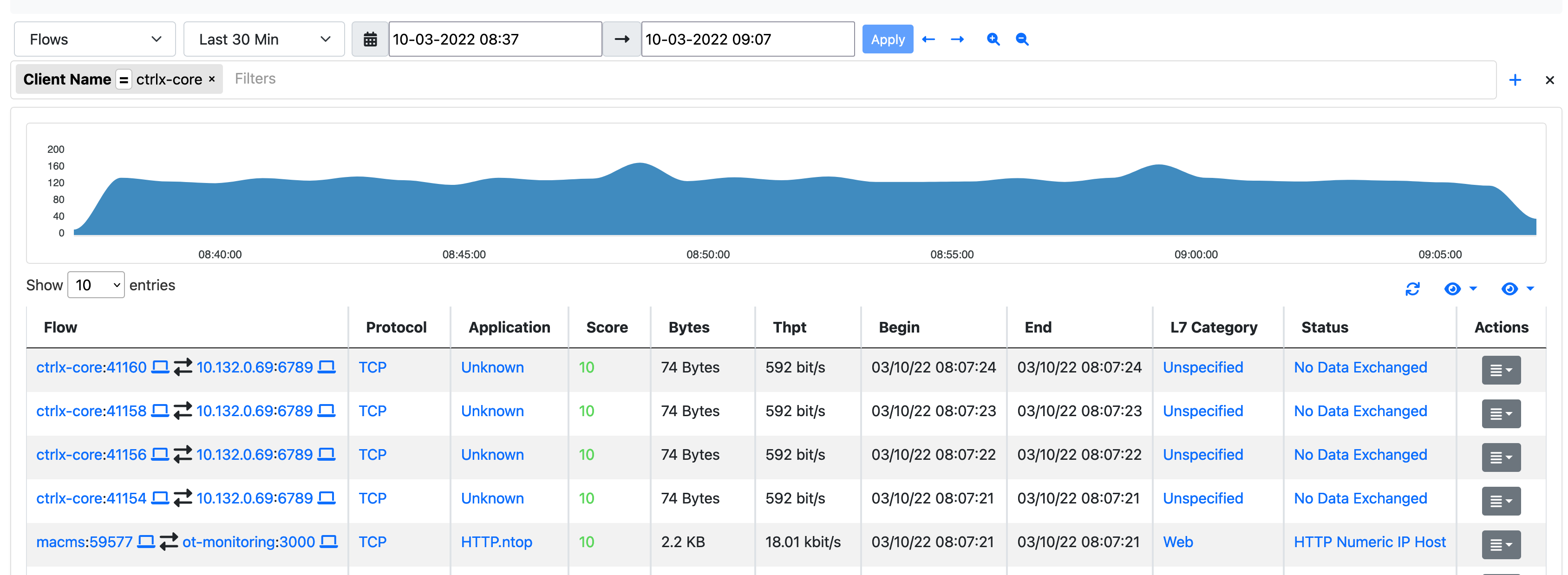Click the Apply button
The width and height of the screenshot is (1568, 575).
click(888, 39)
